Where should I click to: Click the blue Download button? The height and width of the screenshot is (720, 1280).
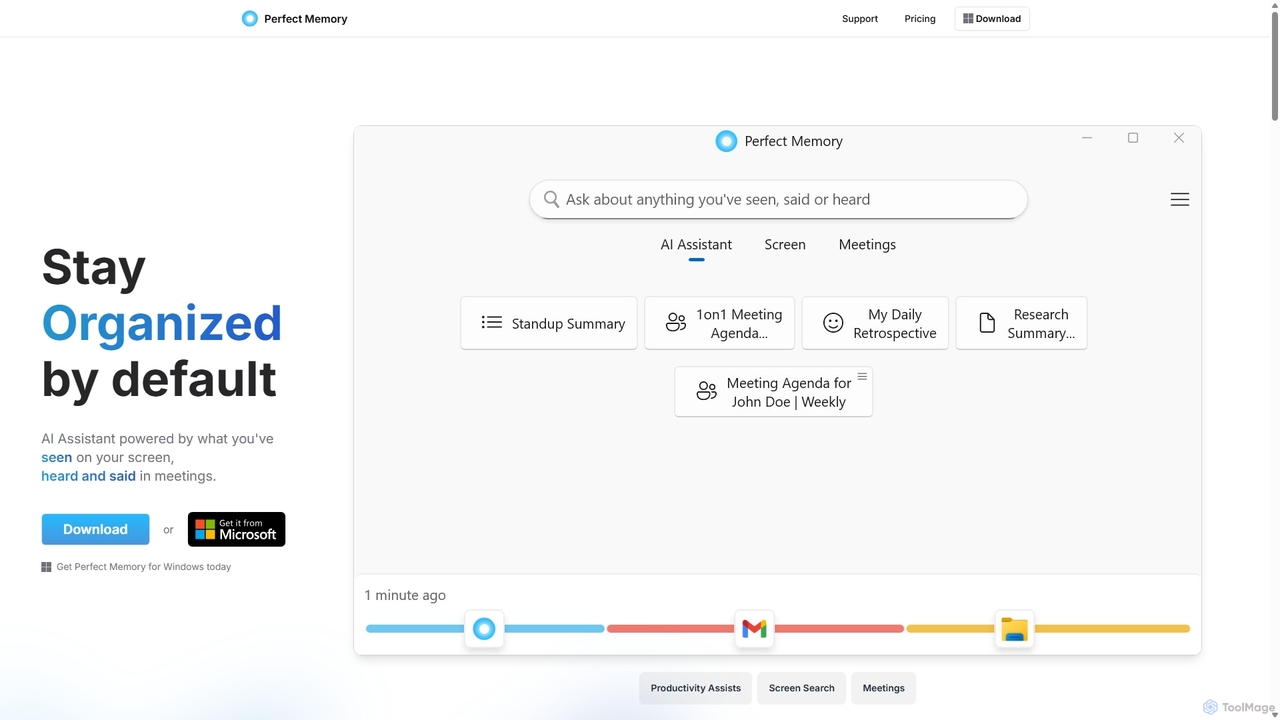95,529
